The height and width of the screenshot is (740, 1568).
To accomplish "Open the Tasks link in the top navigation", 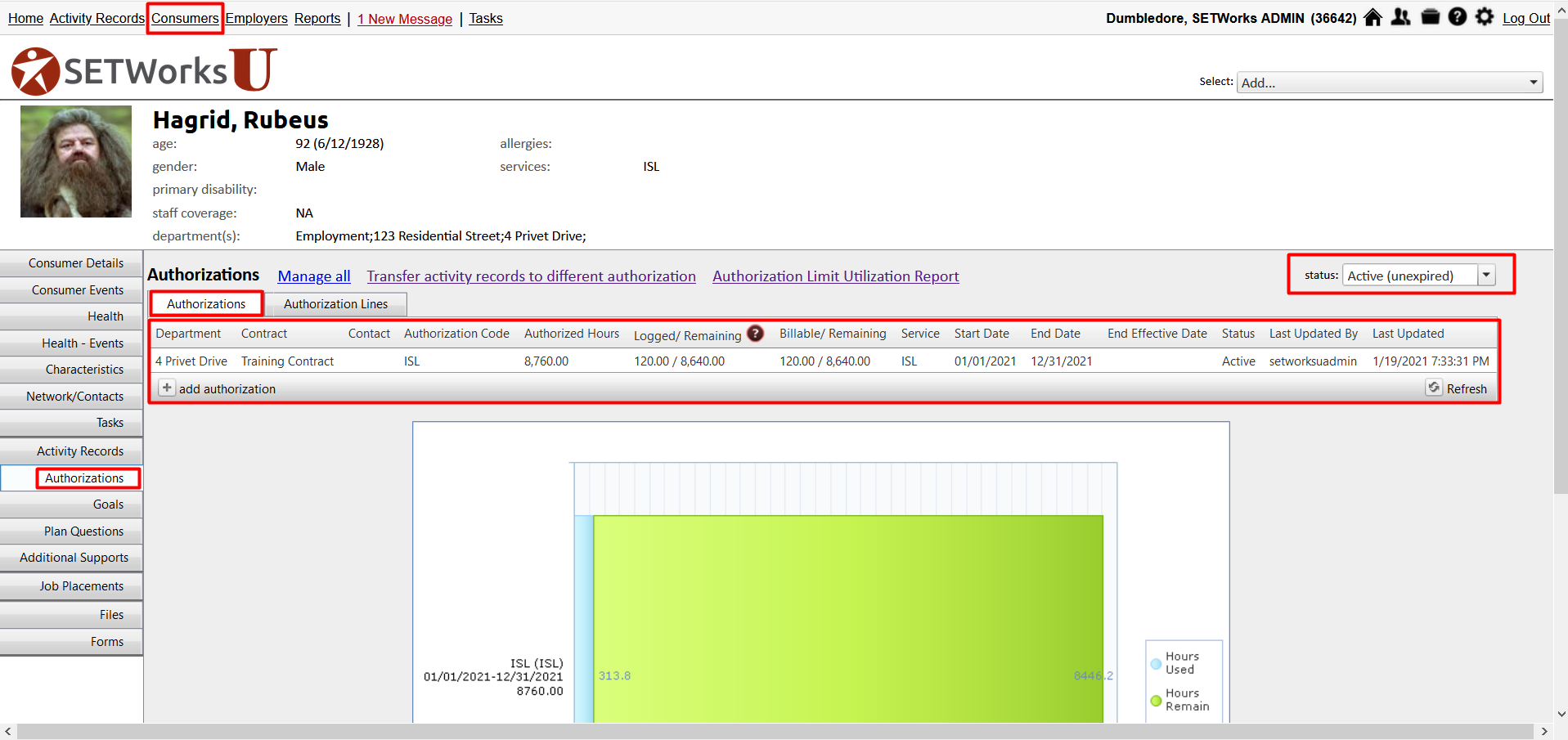I will 486,18.
